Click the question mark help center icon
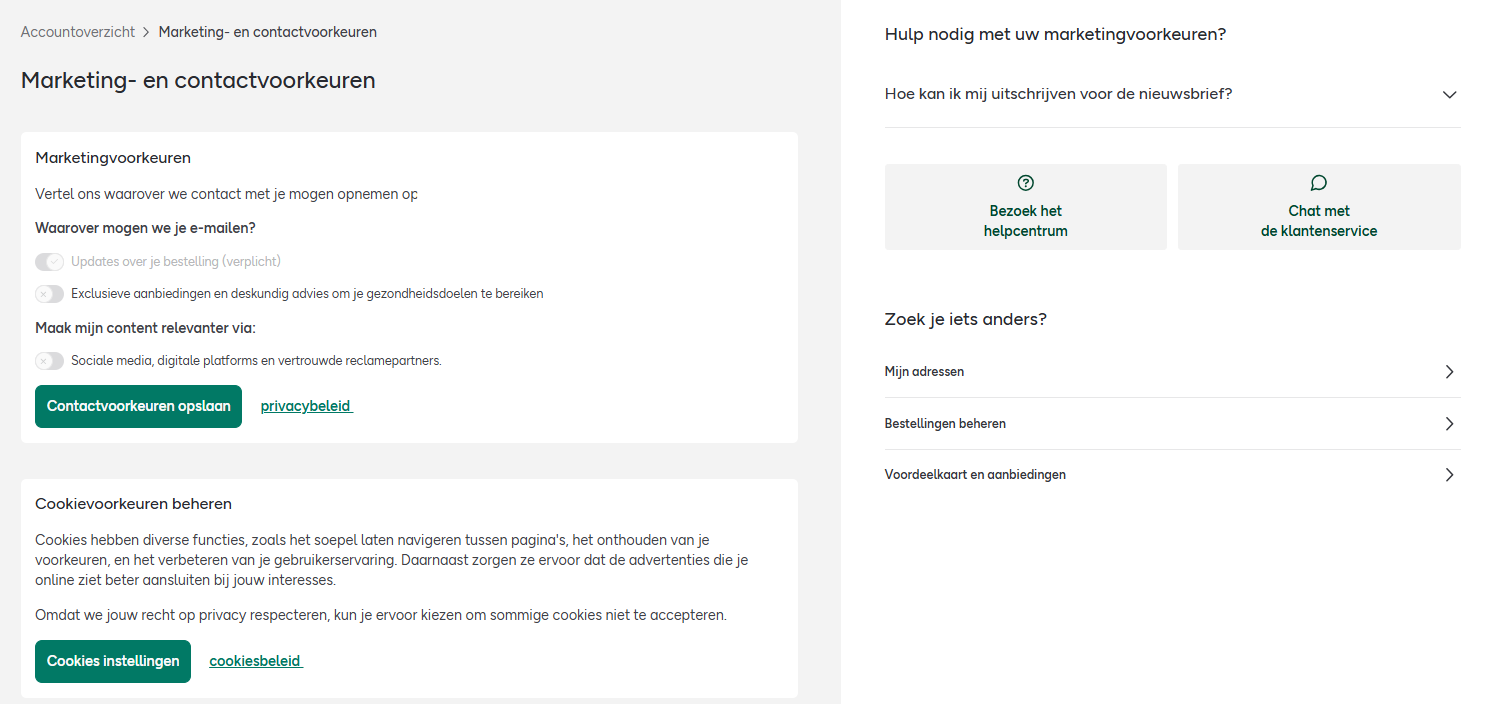This screenshot has width=1493, height=704. pos(1025,183)
